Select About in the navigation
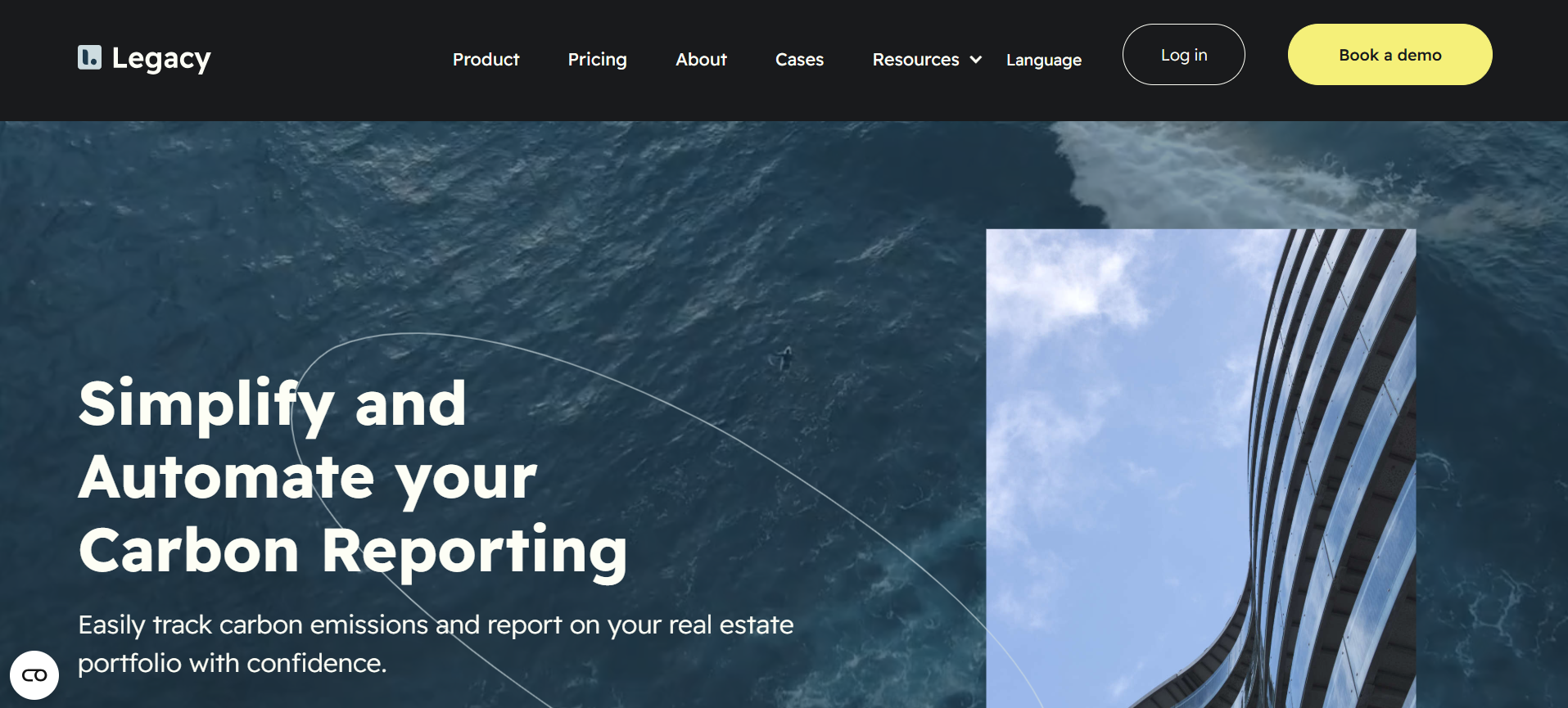This screenshot has height=708, width=1568. coord(701,60)
